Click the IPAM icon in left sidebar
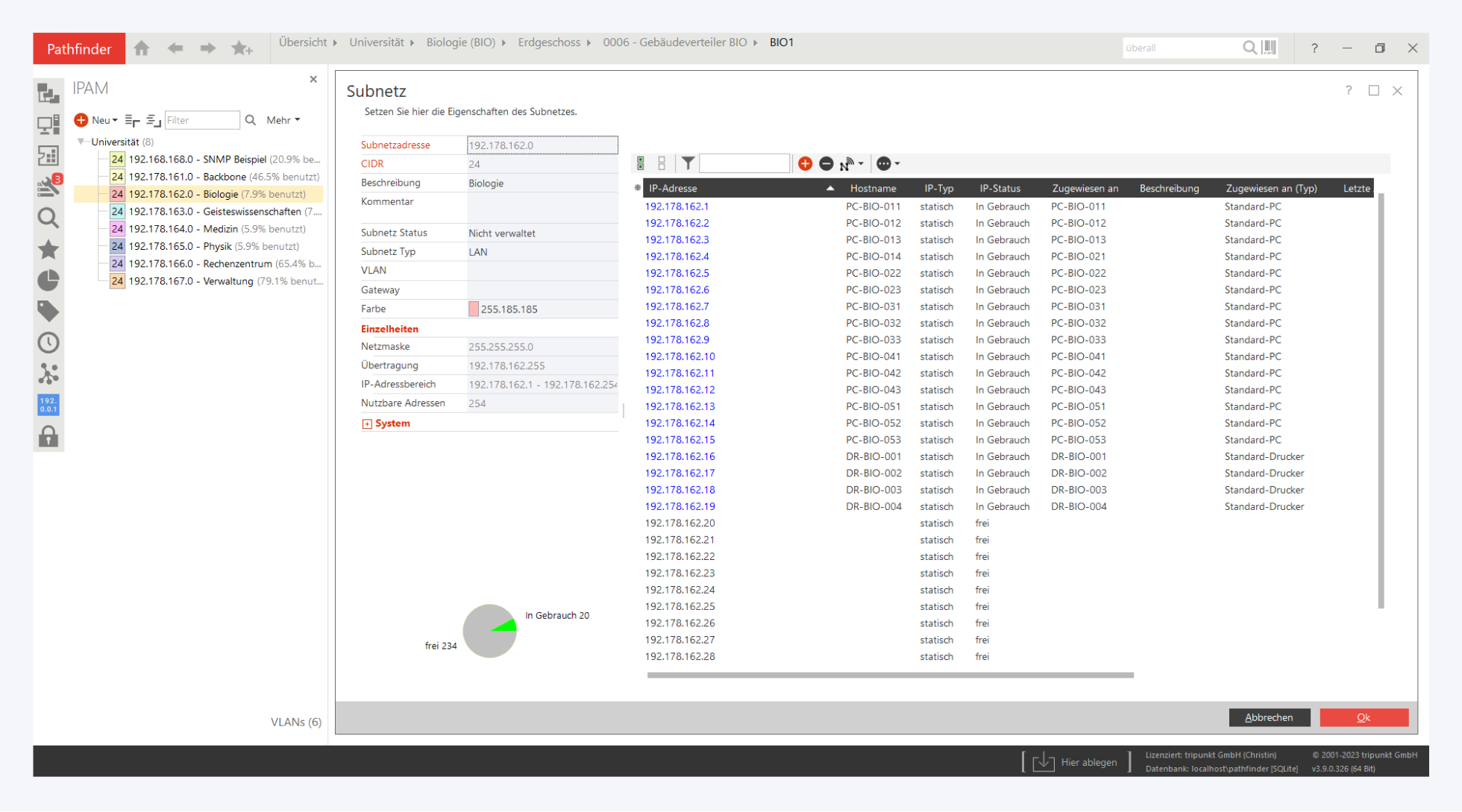Image resolution: width=1462 pixels, height=812 pixels. pos(48,405)
